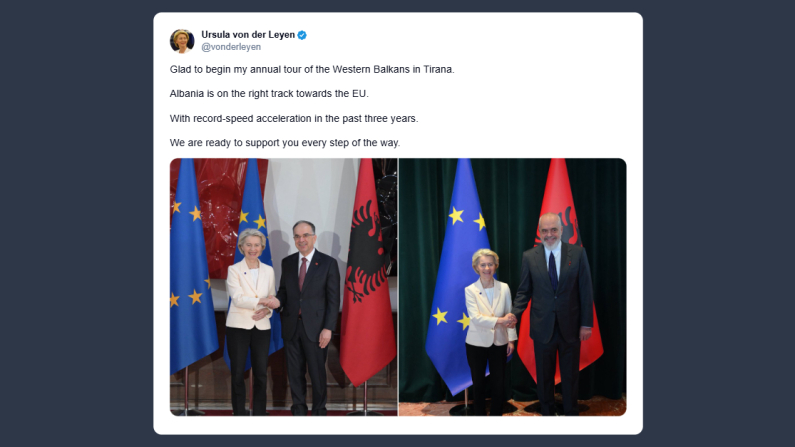Click the blue verified checkmark badge
Screen dimensions: 795x447
302,35
